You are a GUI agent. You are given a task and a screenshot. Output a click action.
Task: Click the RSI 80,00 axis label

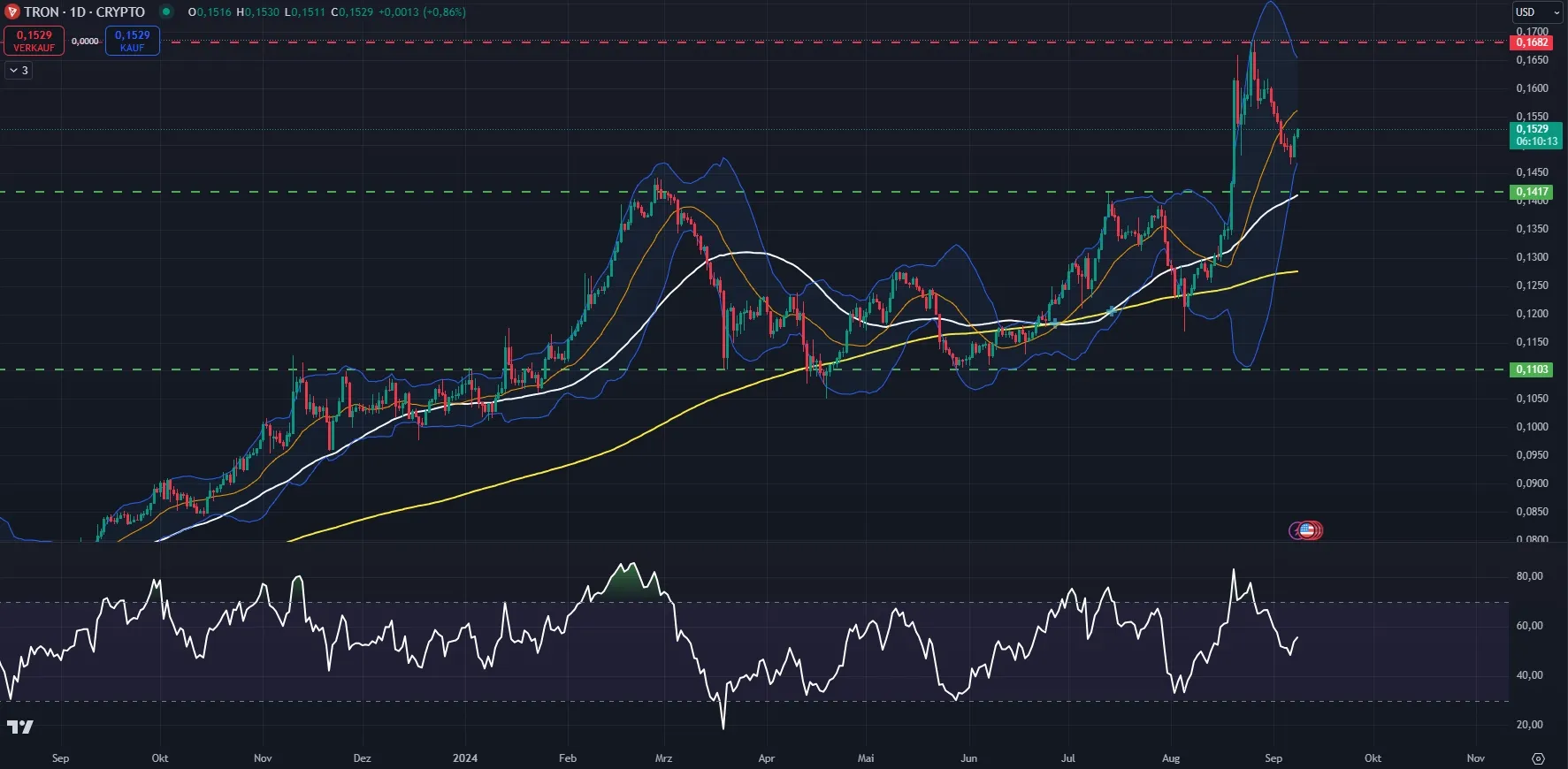coord(1529,576)
